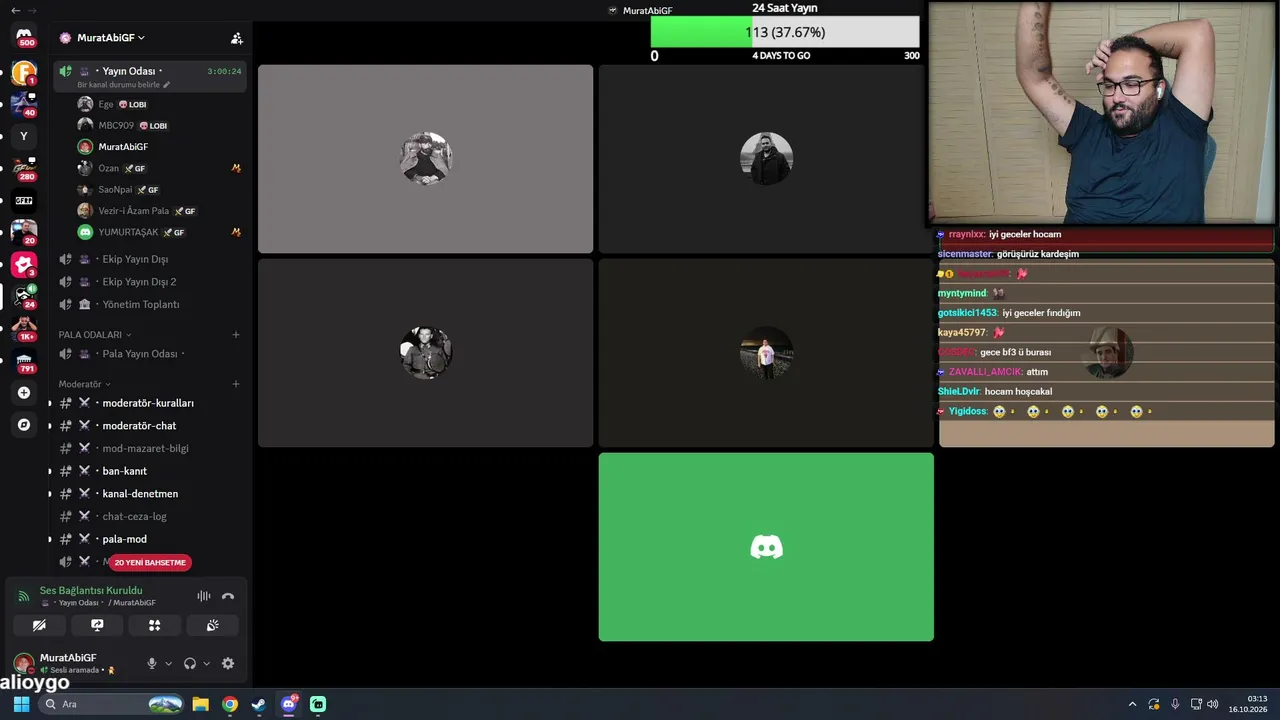Open Google Chrome from the taskbar
Screen dimensions: 1280x720
tap(230, 704)
